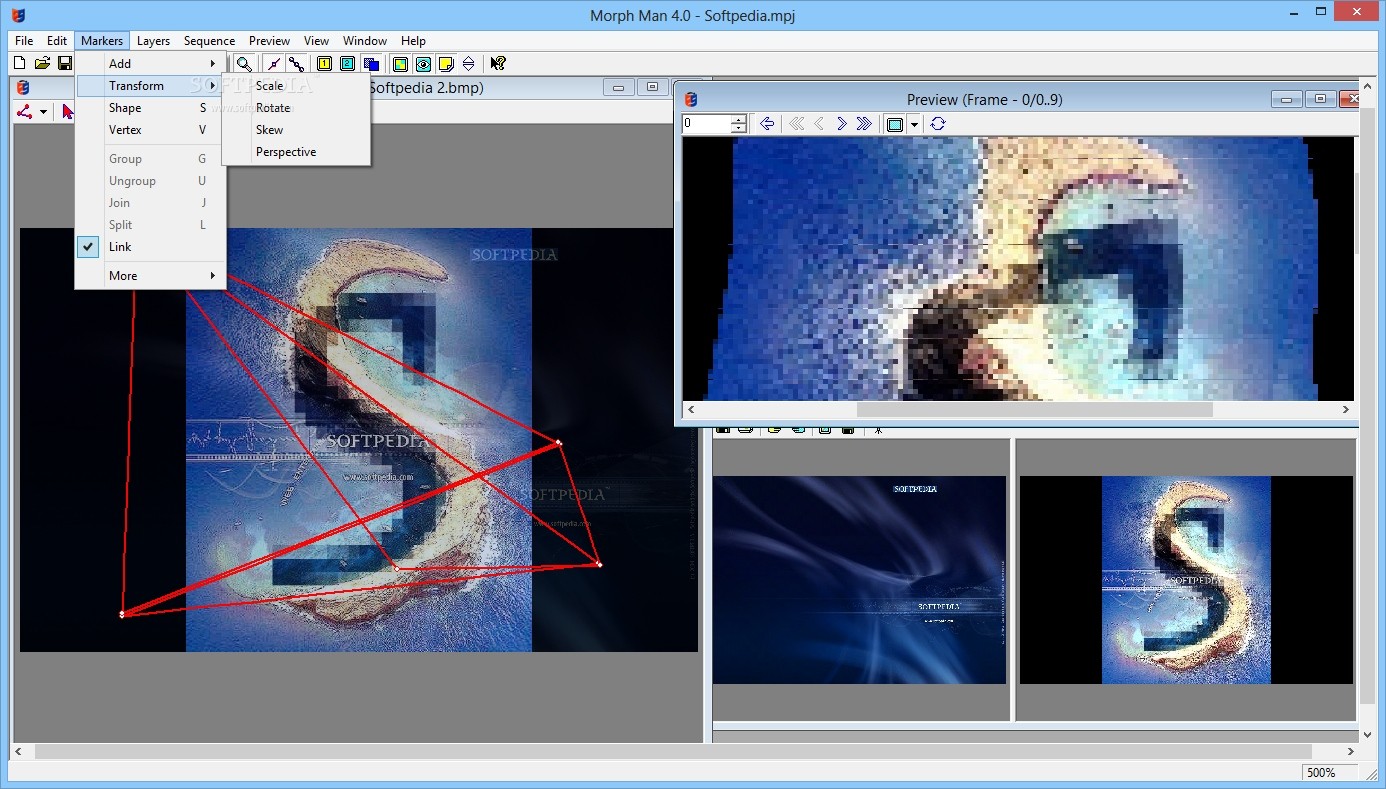Toggle the checked Link menu option
This screenshot has width=1386, height=789.
point(150,247)
